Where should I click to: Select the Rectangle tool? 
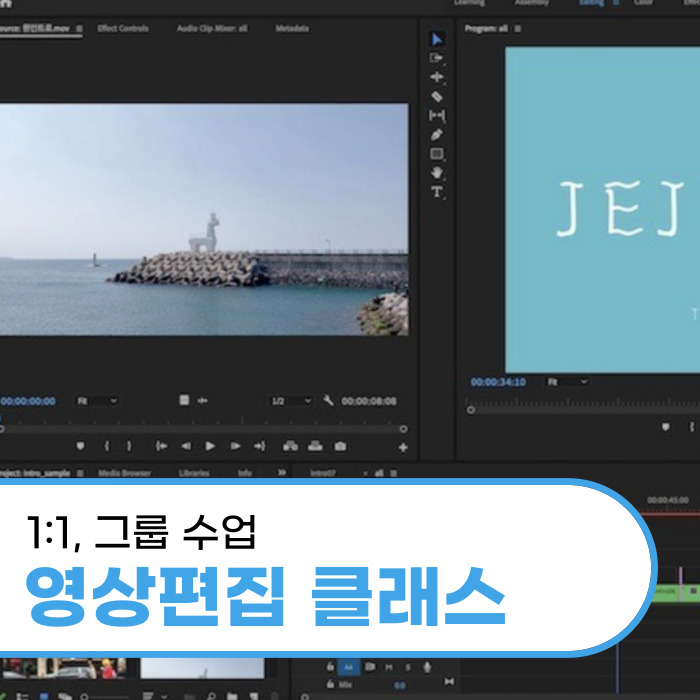coord(437,154)
